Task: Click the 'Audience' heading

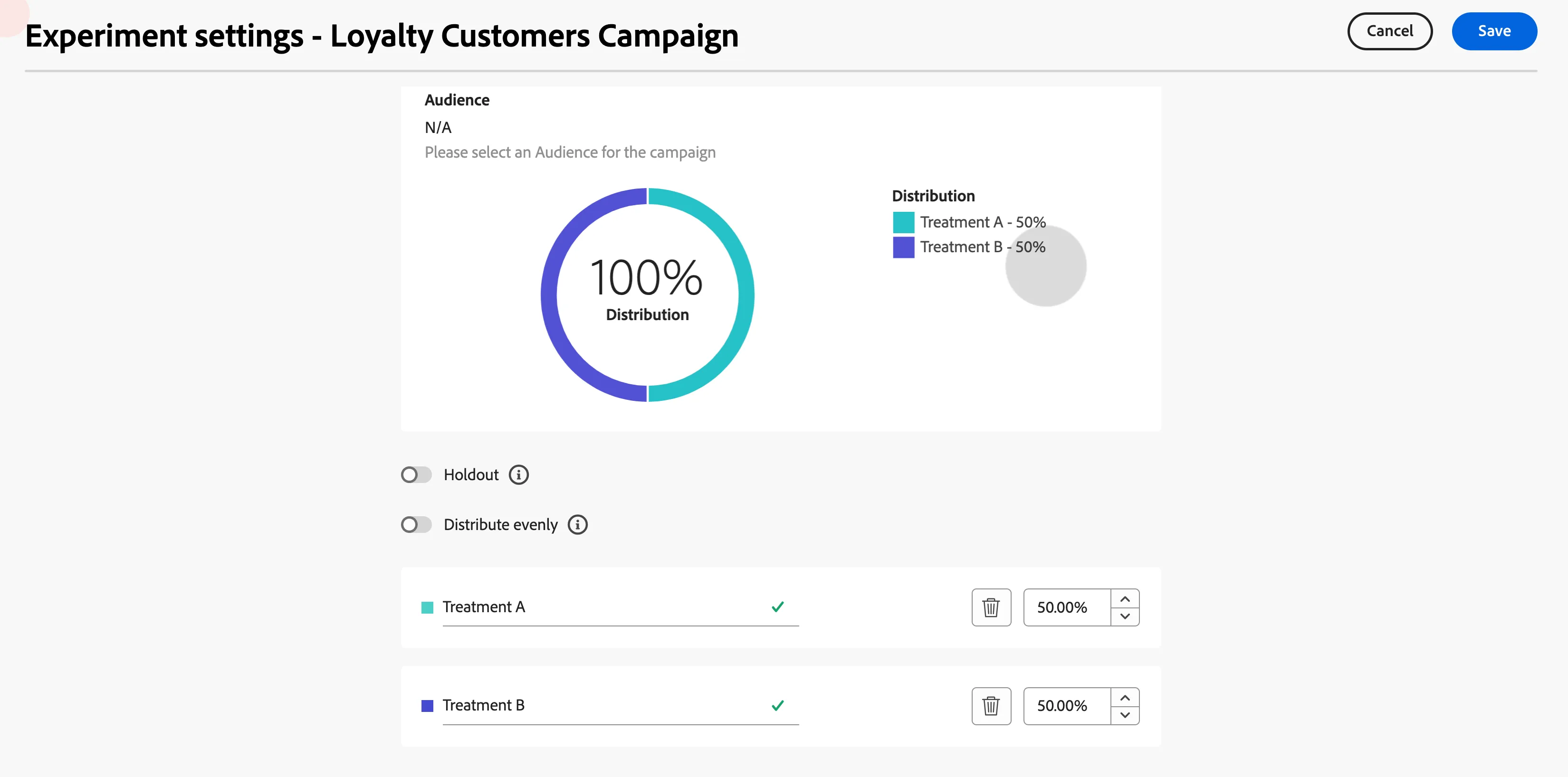Action: point(457,100)
